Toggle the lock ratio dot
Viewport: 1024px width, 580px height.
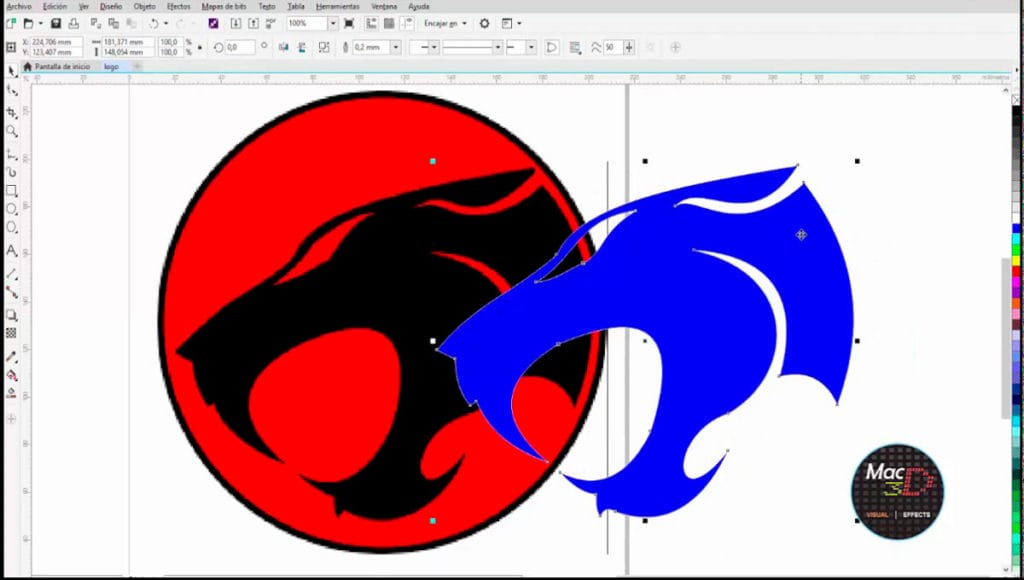click(x=200, y=47)
